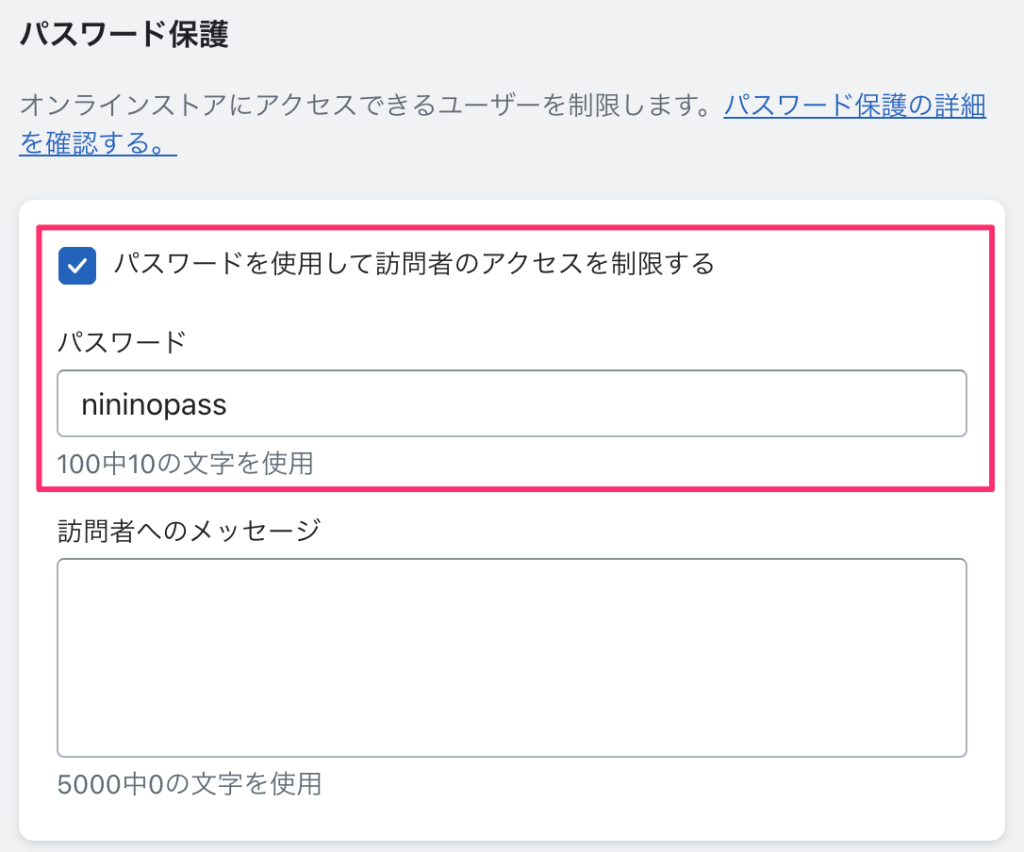Image resolution: width=1024 pixels, height=852 pixels.
Task: Click the label 'パスワードを使用して訪問者のアクセスを制限する'
Action: point(414,264)
